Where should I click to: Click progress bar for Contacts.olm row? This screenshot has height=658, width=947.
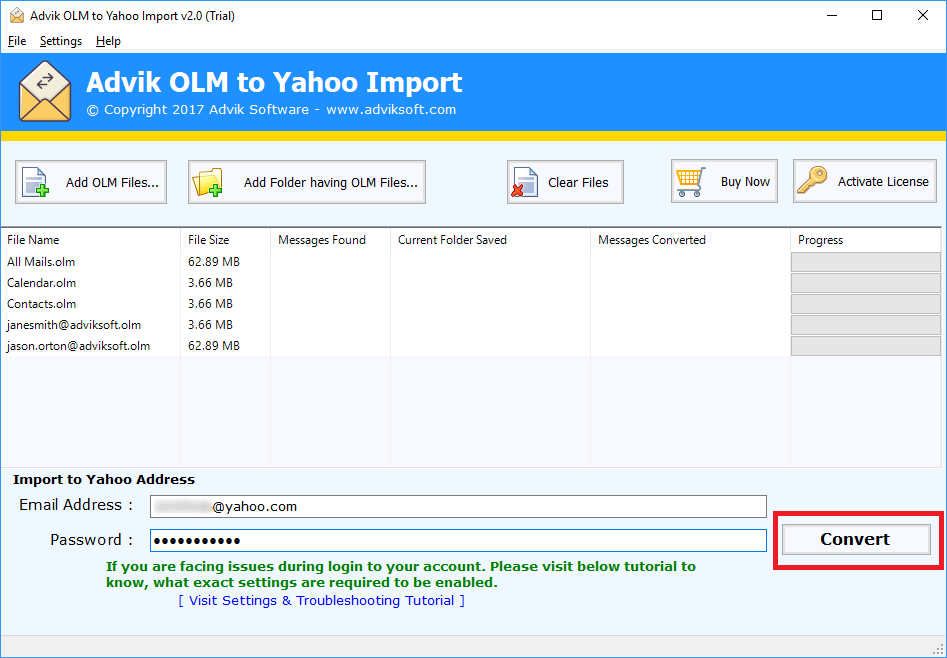[x=865, y=304]
